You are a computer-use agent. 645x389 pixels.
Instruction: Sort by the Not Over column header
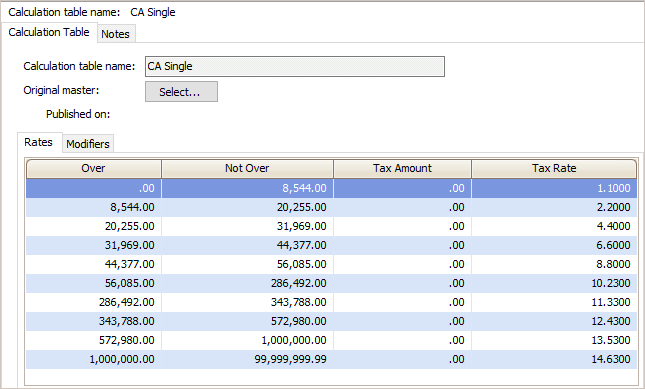[x=247, y=169]
